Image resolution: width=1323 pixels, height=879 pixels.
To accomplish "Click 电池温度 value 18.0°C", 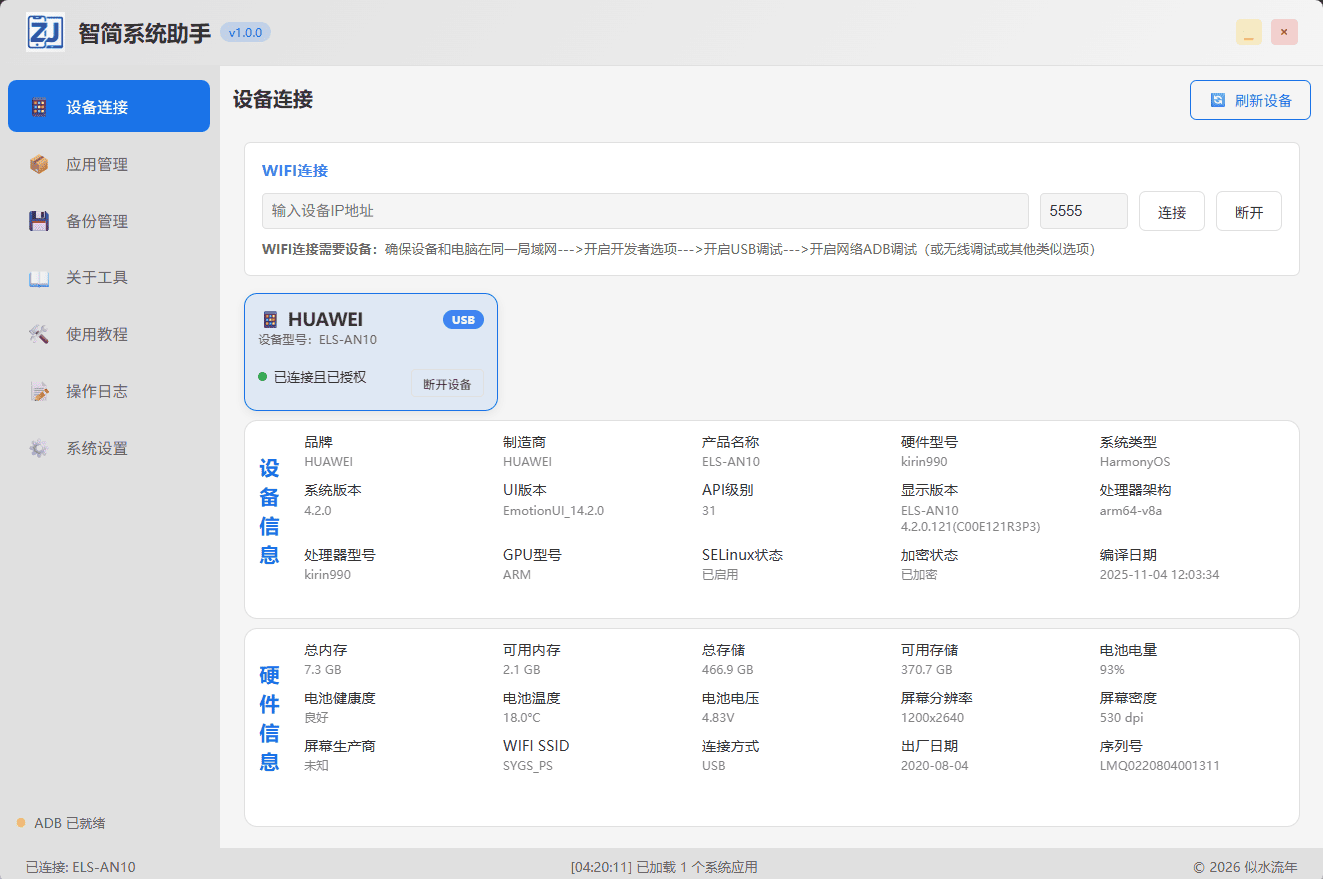I will click(522, 718).
